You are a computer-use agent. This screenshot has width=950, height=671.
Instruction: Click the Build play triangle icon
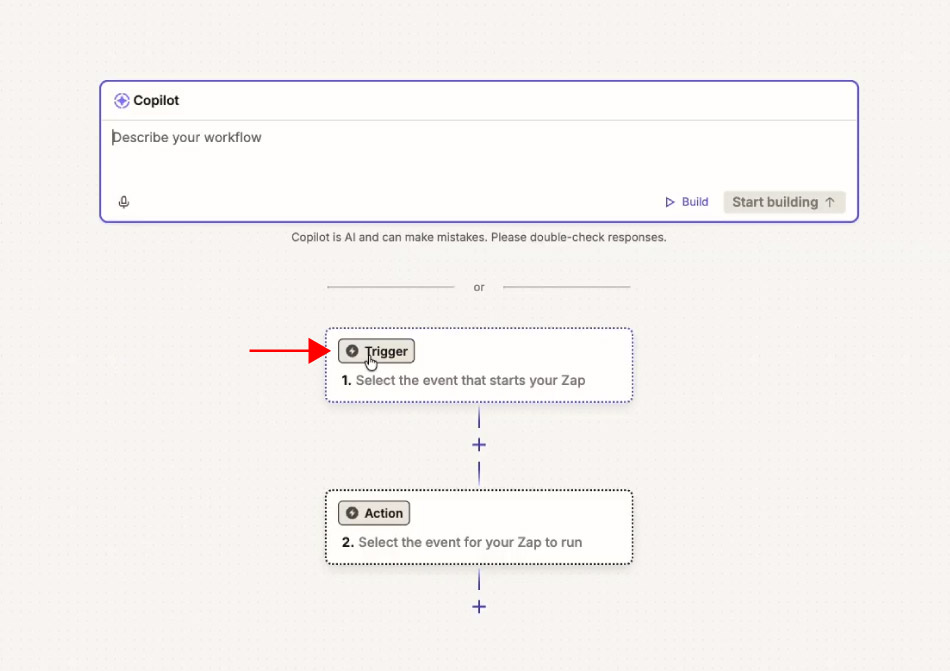pos(669,202)
